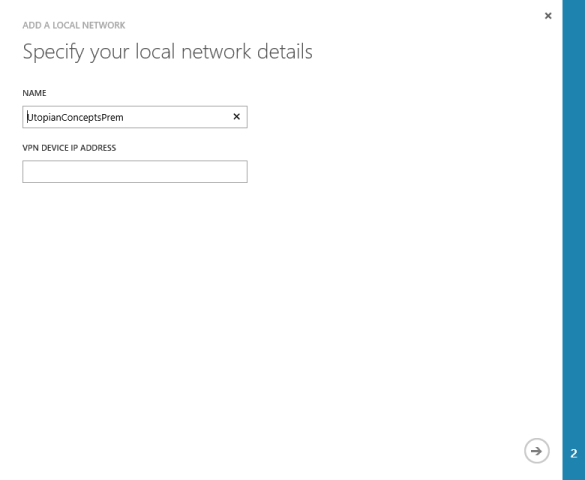
Task: Close the Add a Local Network wizard
Action: [x=548, y=16]
